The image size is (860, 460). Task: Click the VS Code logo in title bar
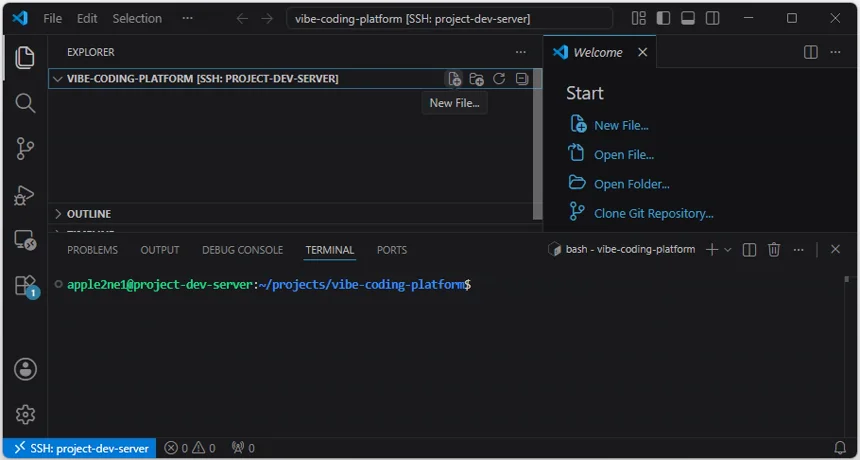click(20, 18)
